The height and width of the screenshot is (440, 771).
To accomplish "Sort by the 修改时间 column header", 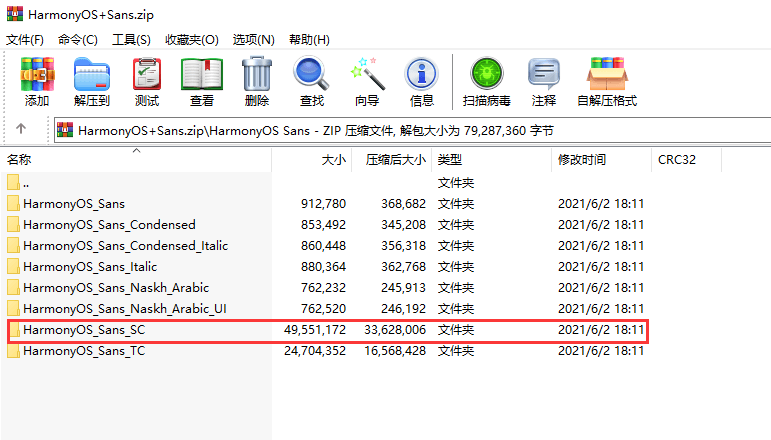I will tap(601, 160).
